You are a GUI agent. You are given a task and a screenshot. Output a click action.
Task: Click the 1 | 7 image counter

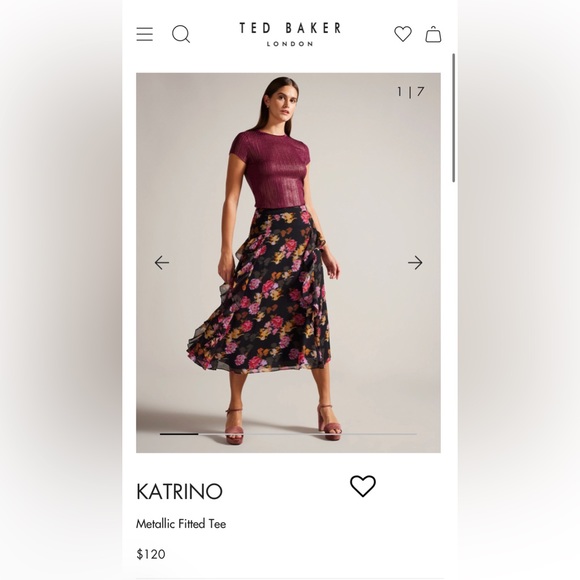411,92
